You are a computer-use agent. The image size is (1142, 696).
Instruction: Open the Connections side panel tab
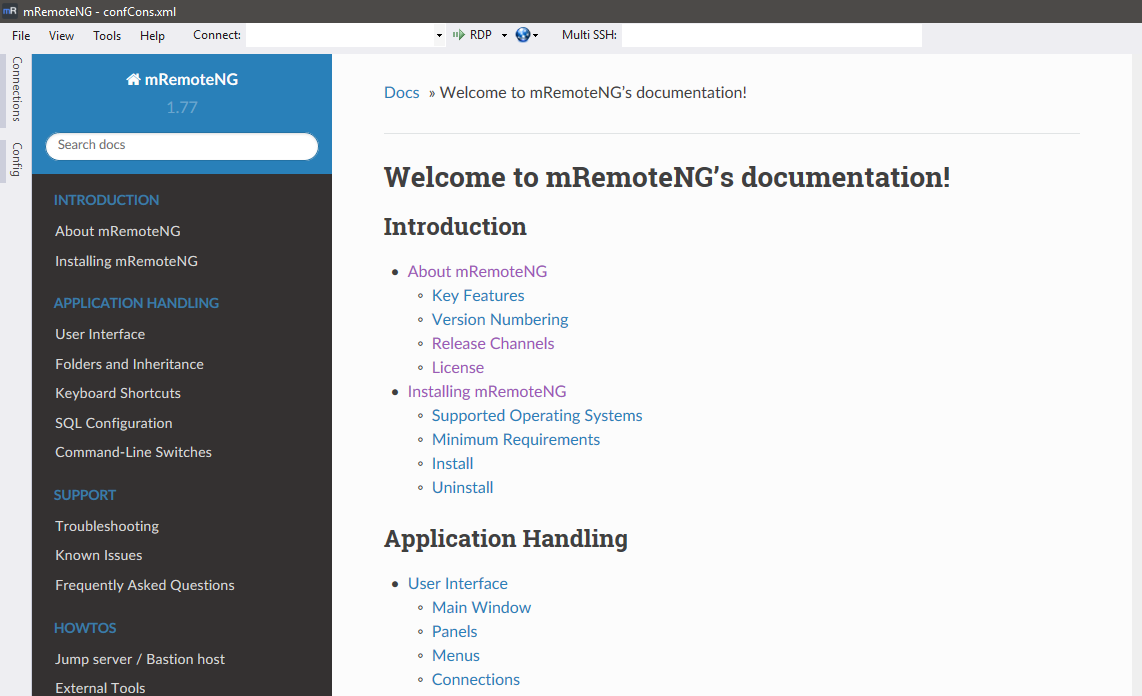tap(16, 88)
